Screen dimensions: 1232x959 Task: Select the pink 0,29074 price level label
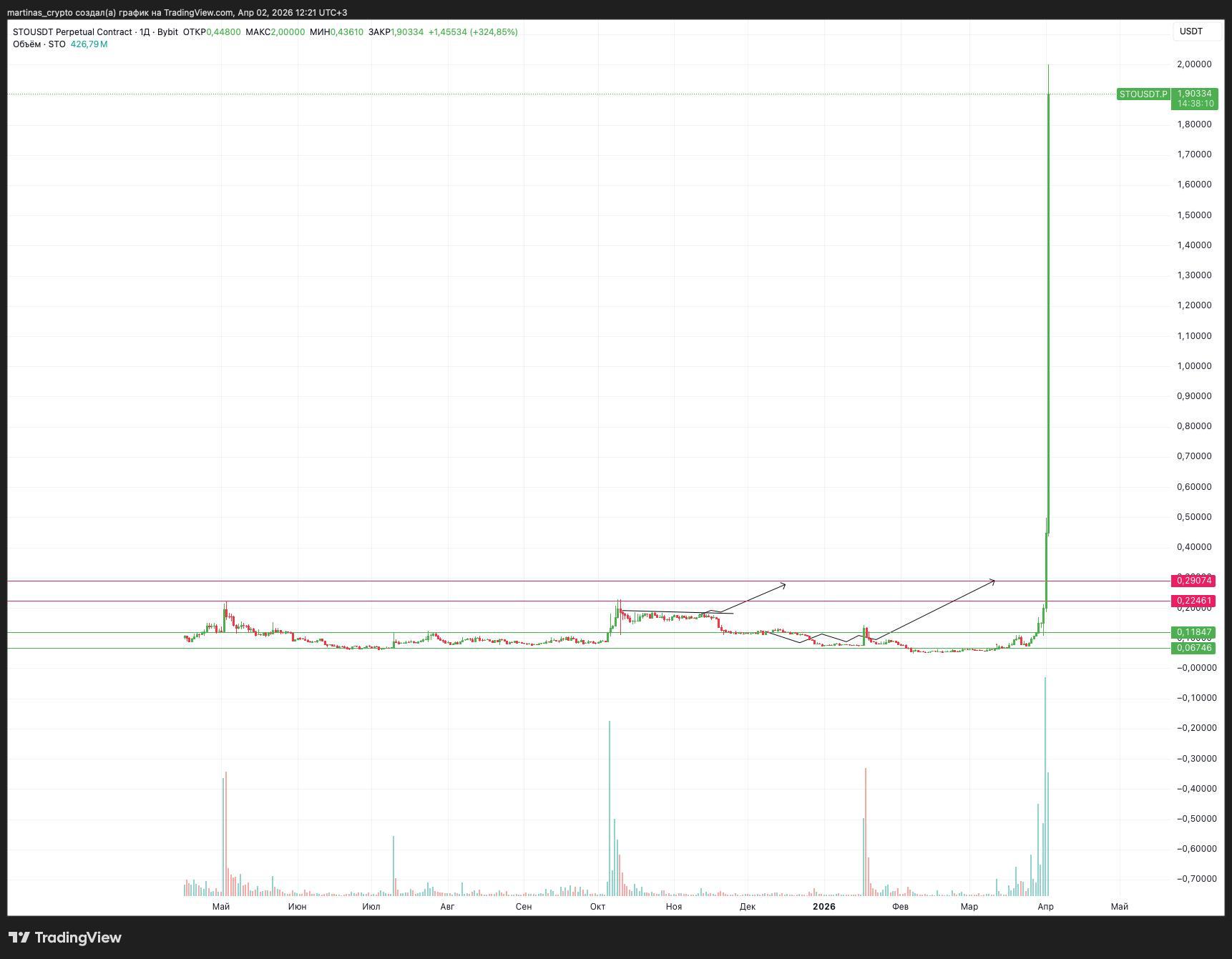pos(1194,581)
